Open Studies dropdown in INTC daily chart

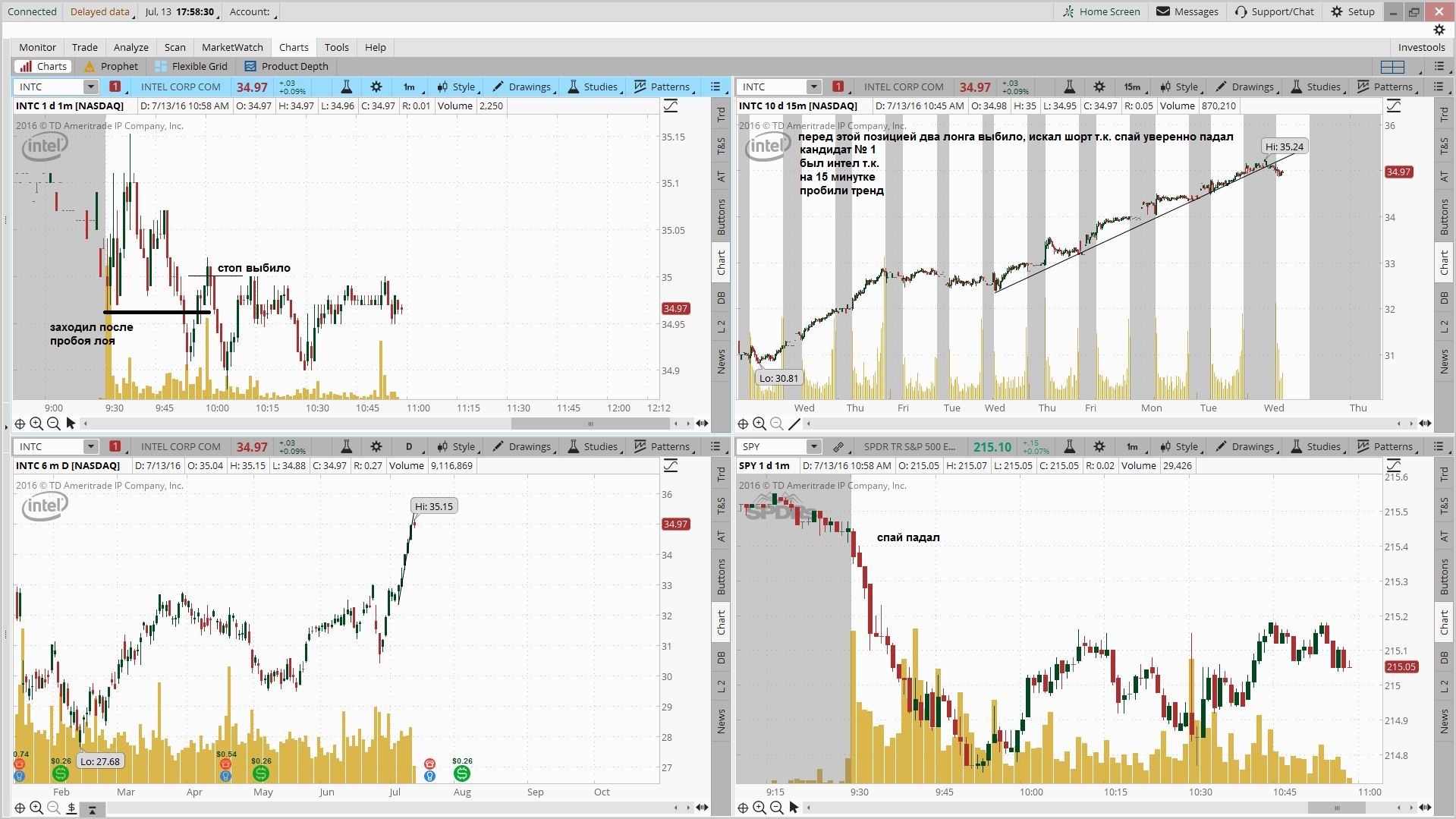pos(594,446)
